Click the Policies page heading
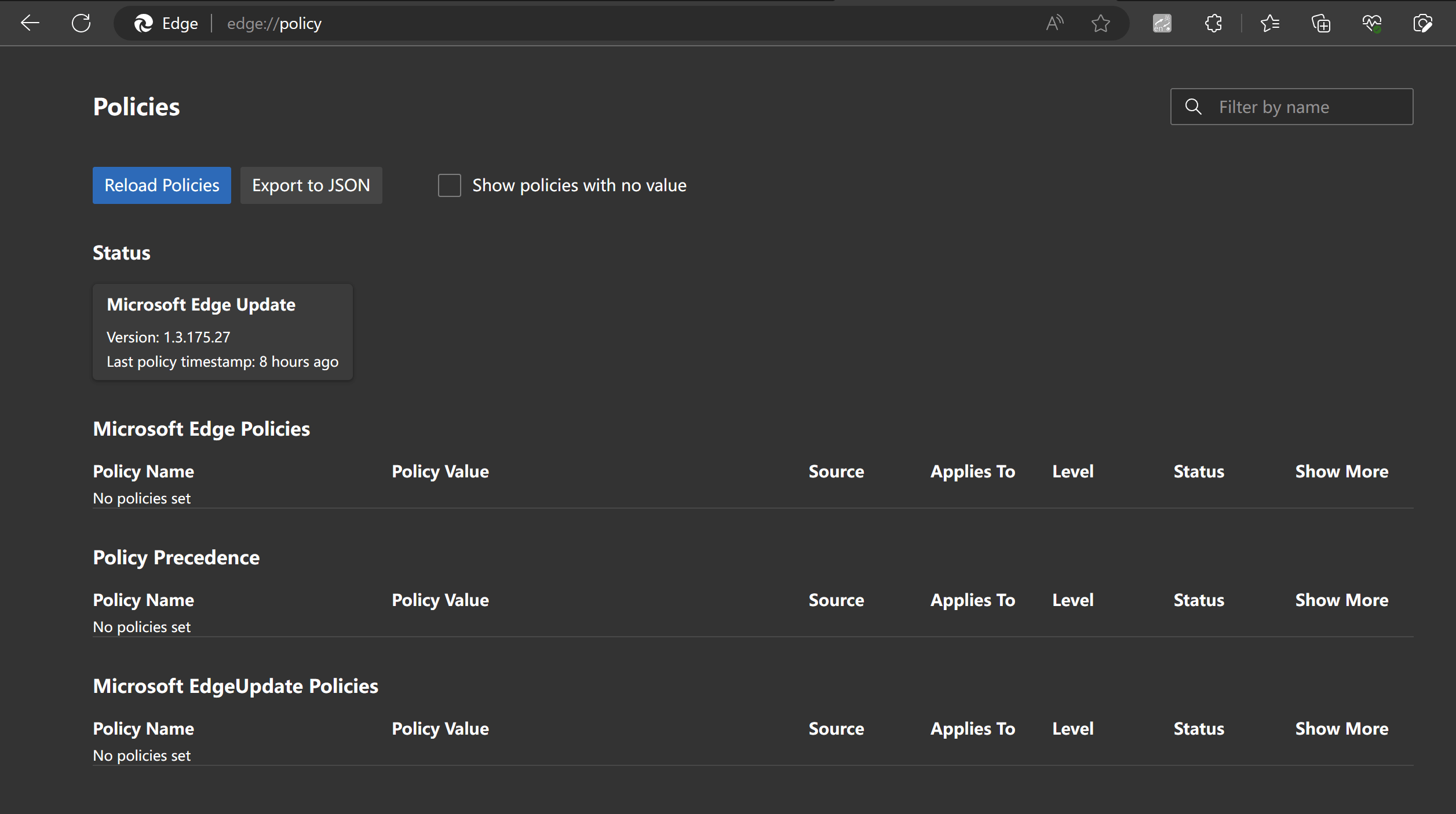1456x814 pixels. click(x=137, y=107)
